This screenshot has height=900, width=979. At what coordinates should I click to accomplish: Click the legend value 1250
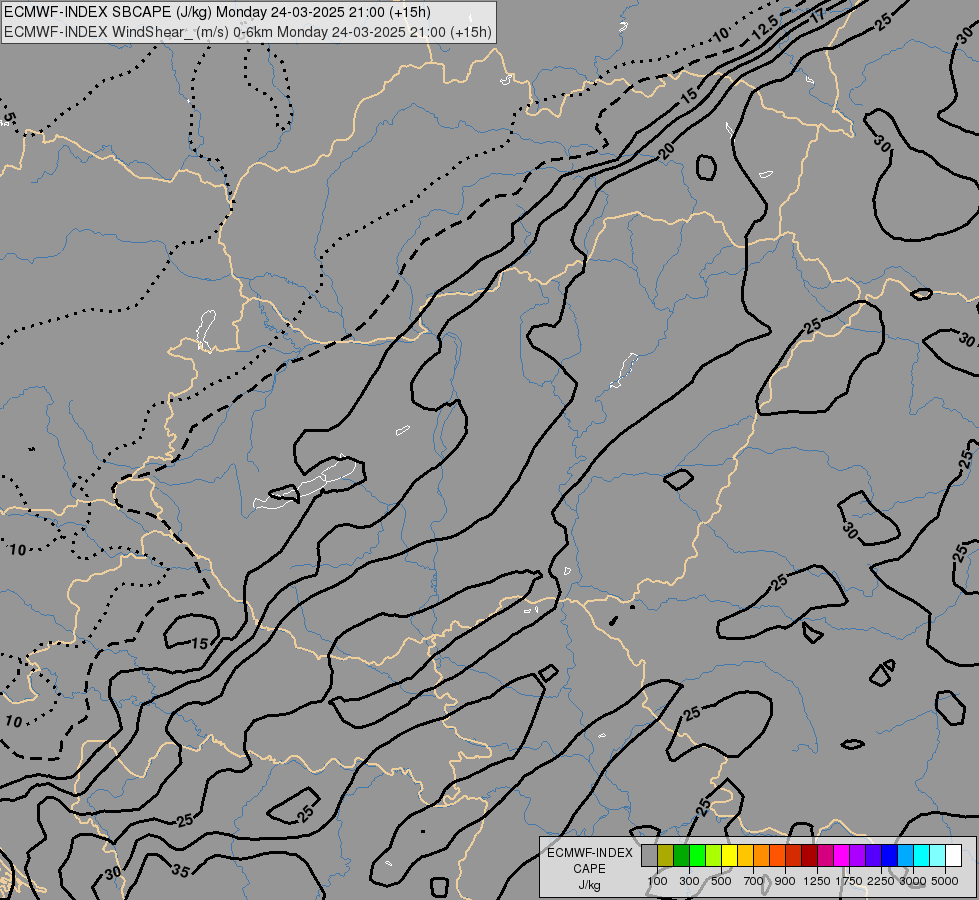click(x=817, y=881)
